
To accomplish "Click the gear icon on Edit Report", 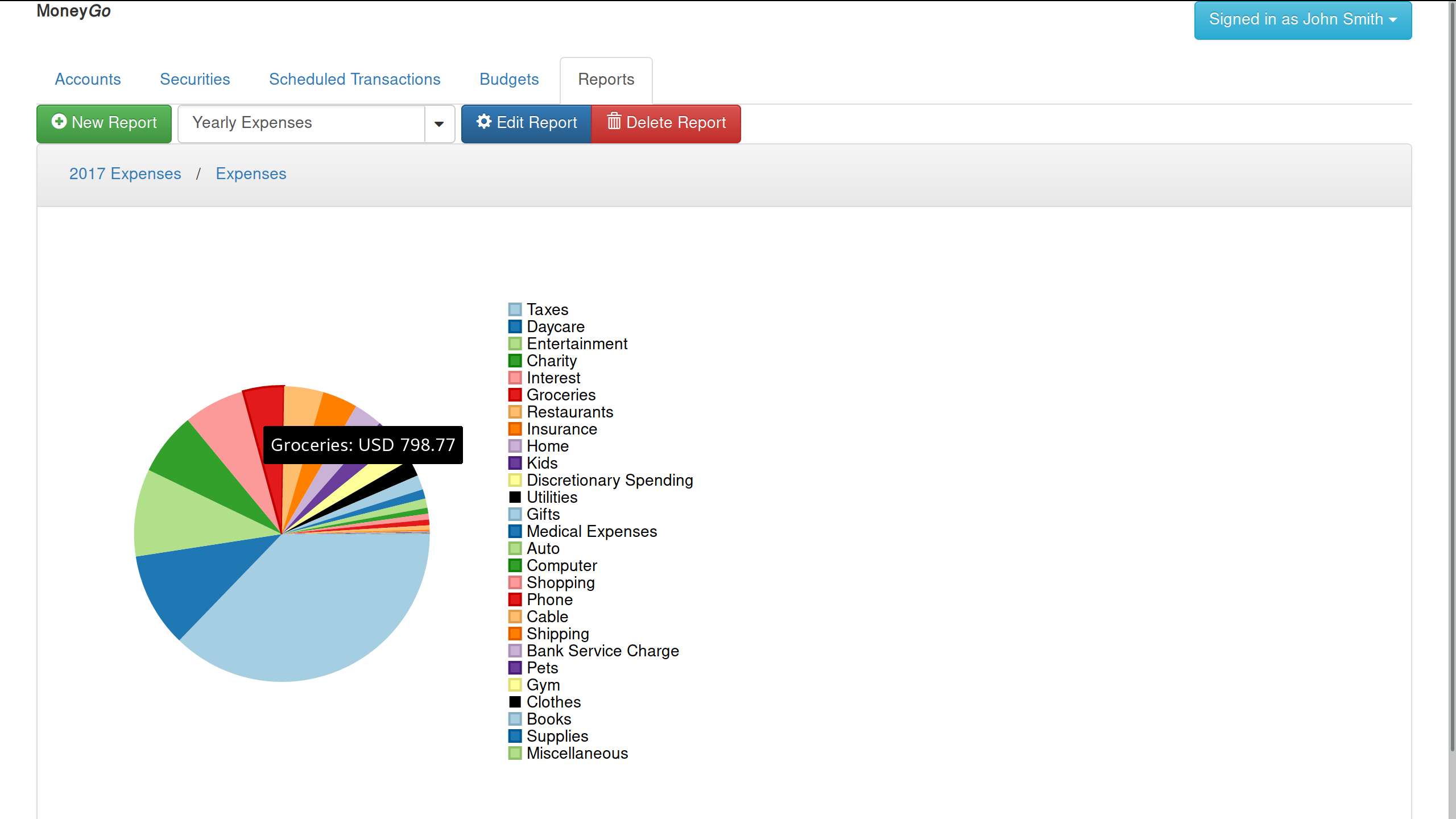I will tap(483, 122).
